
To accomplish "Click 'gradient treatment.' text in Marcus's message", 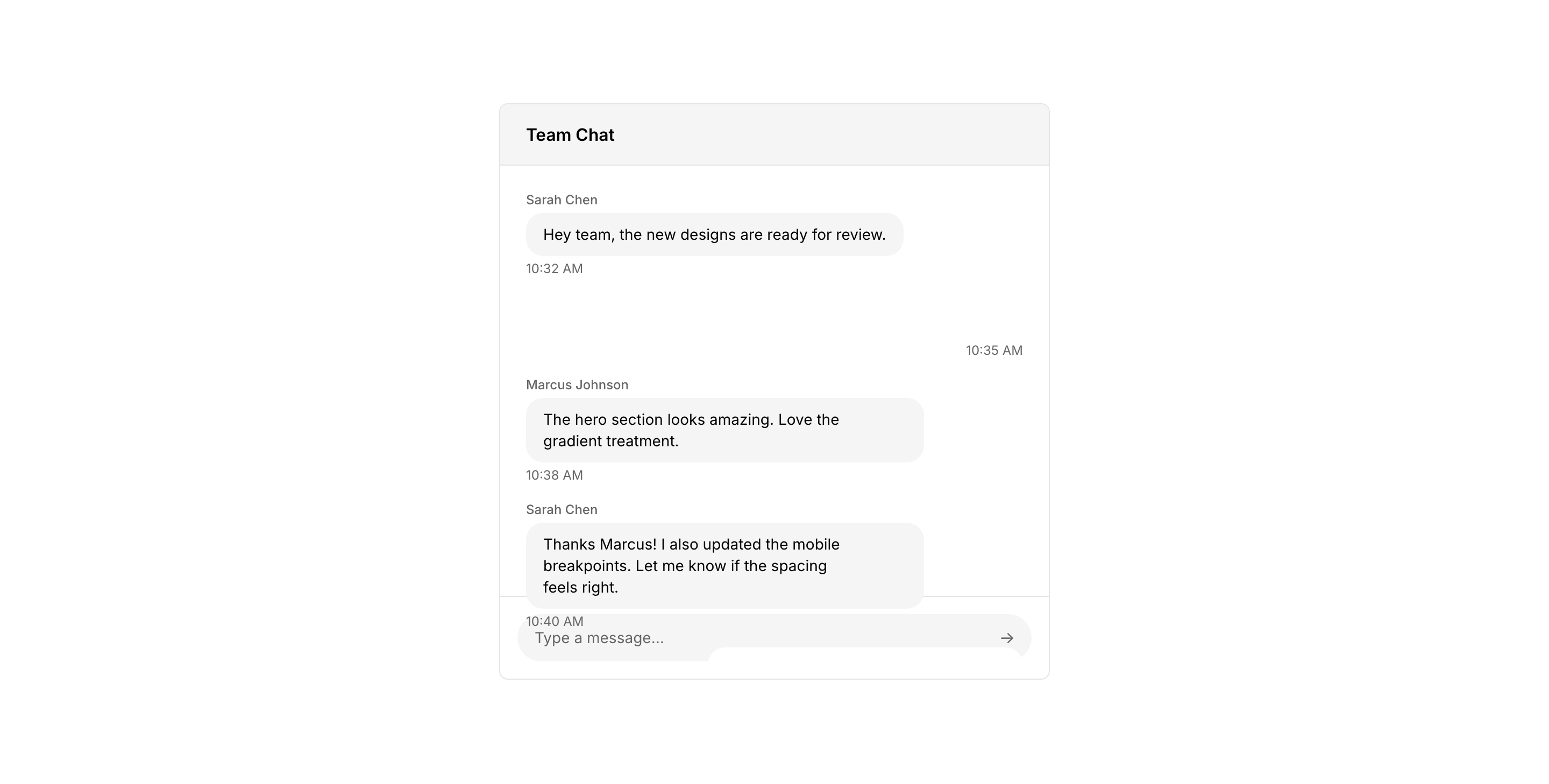I will (611, 441).
